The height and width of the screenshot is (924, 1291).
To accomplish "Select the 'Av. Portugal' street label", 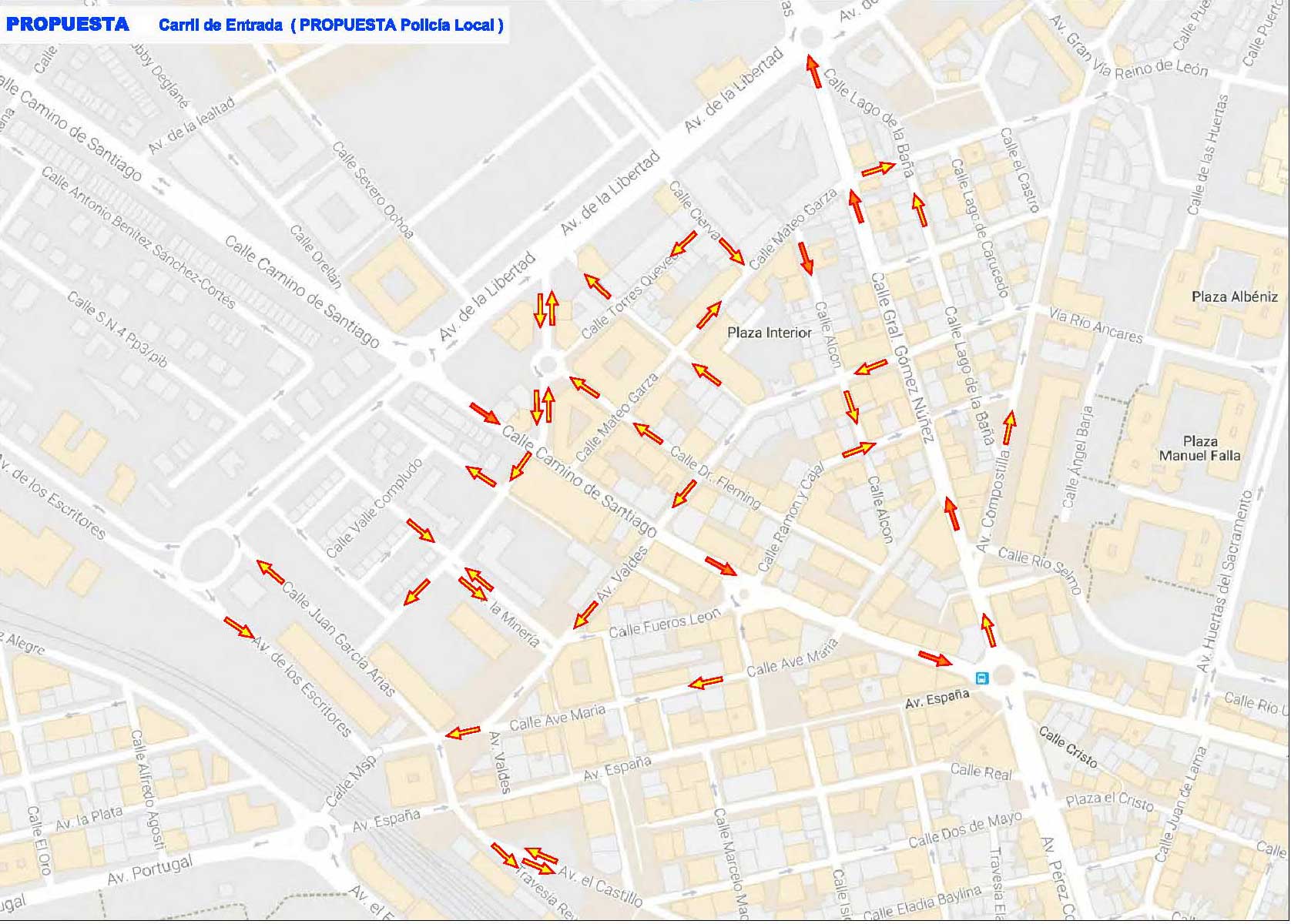I will coord(150,870).
